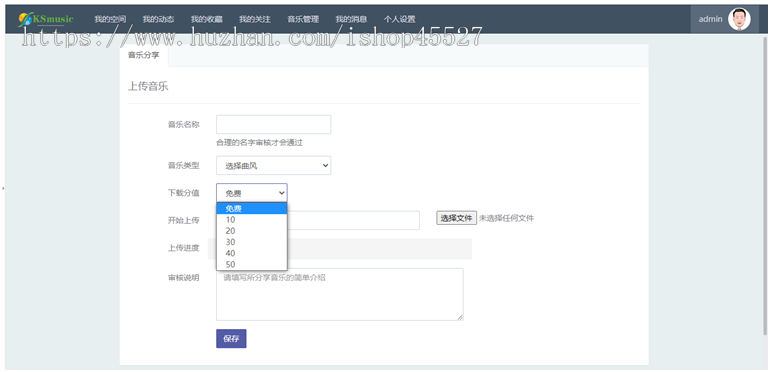This screenshot has height=372, width=770.
Task: Switch to the 音乐分享 tab
Action: click(144, 55)
